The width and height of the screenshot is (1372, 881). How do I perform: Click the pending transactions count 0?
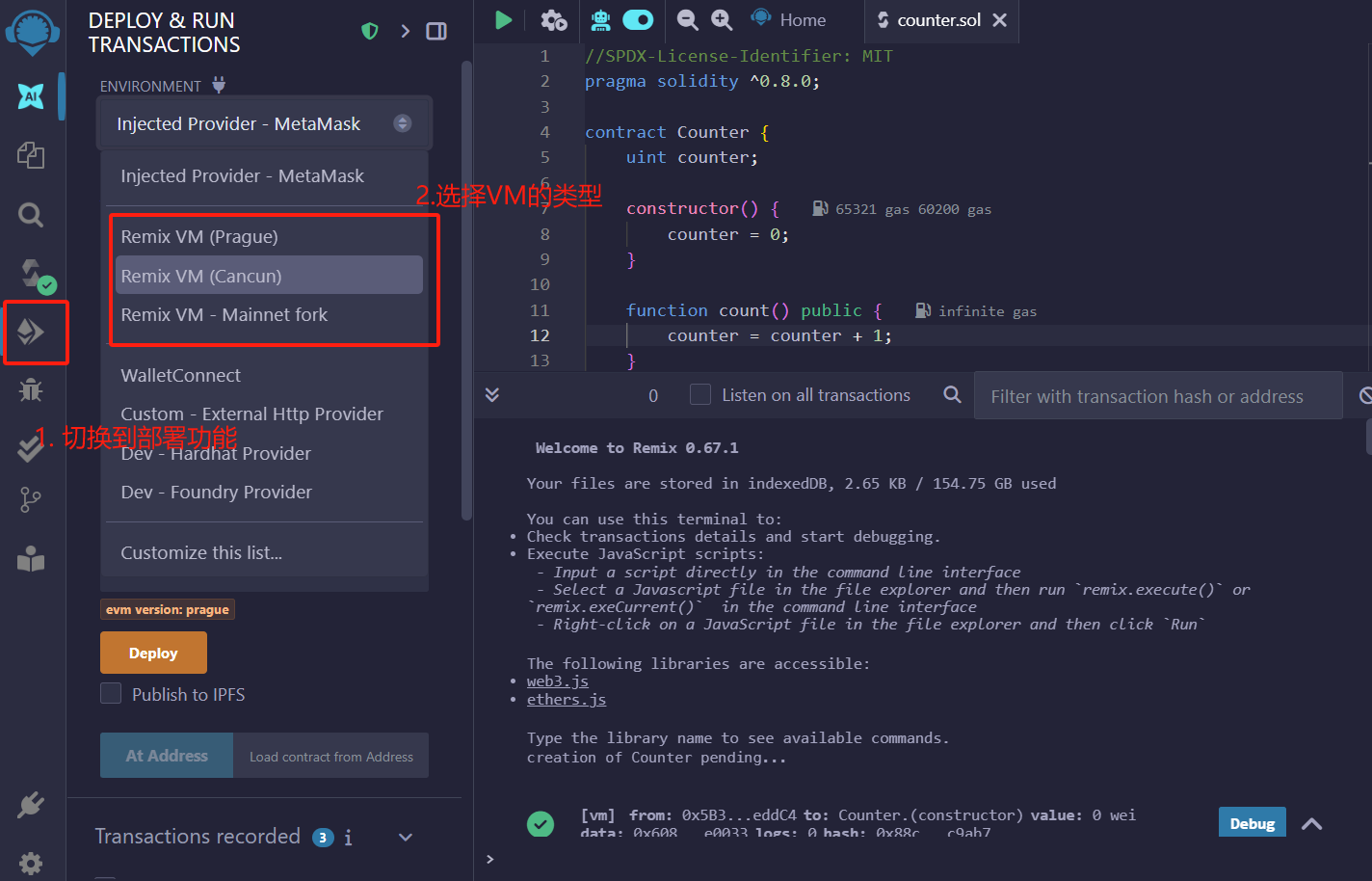point(653,395)
